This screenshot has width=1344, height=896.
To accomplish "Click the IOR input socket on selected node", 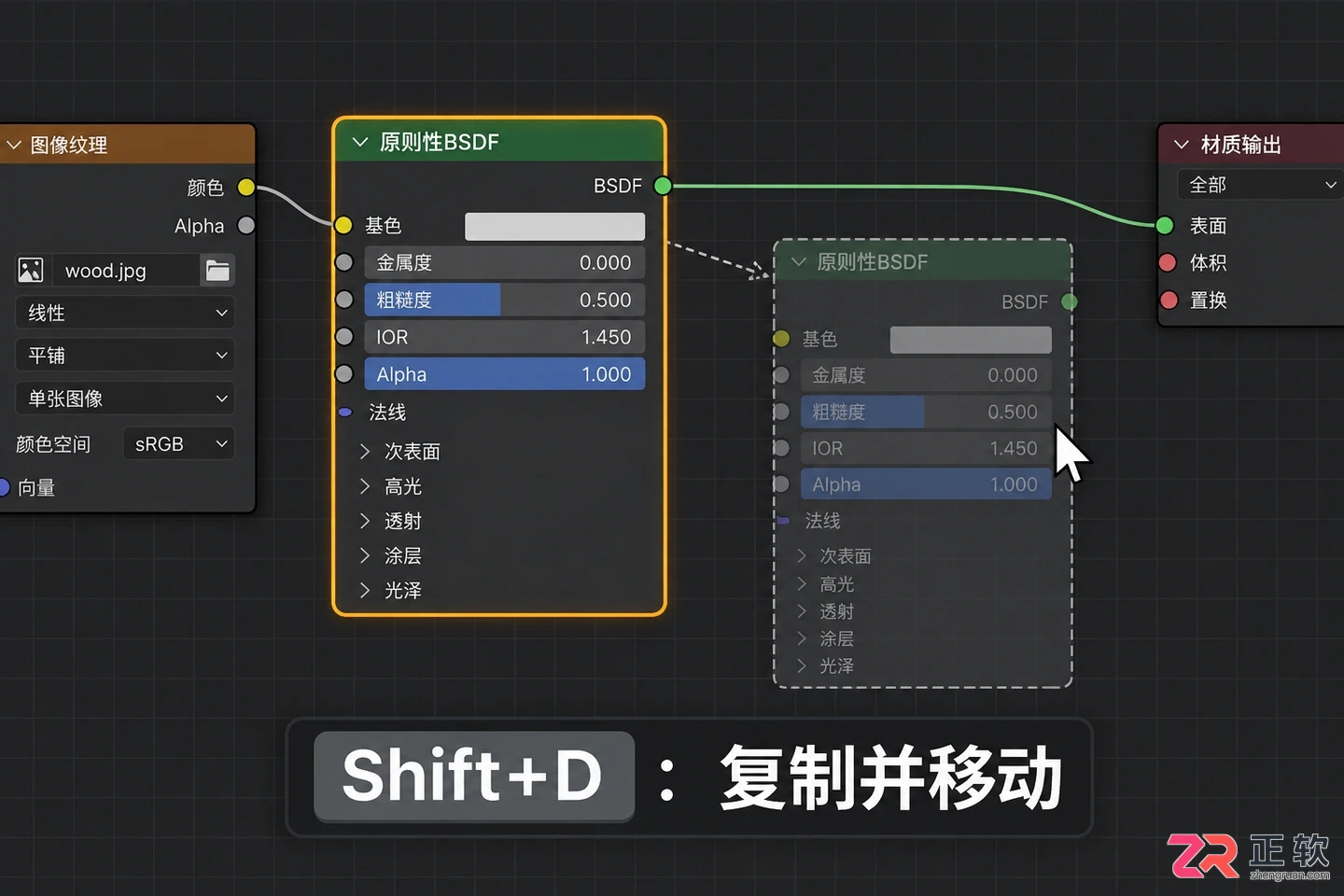I will [x=343, y=337].
